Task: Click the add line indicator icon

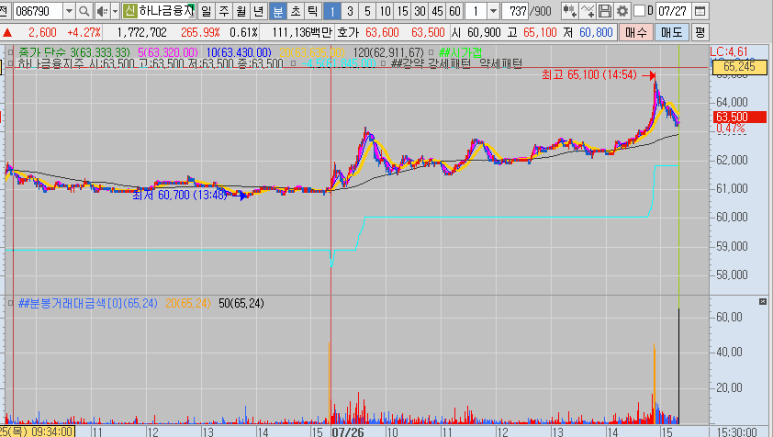Action: pos(587,11)
